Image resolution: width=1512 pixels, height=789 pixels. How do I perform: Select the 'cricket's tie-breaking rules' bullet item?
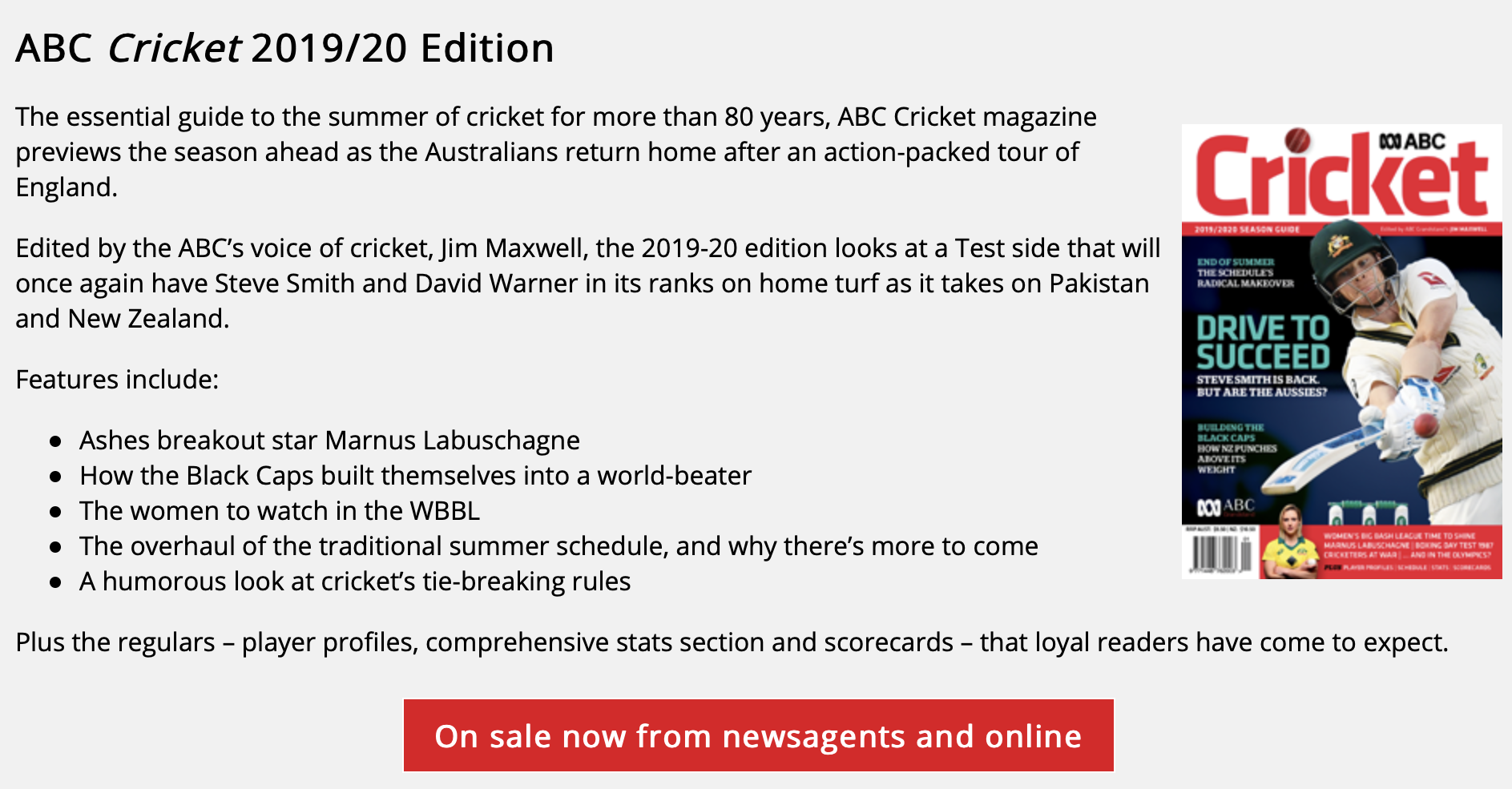click(355, 582)
